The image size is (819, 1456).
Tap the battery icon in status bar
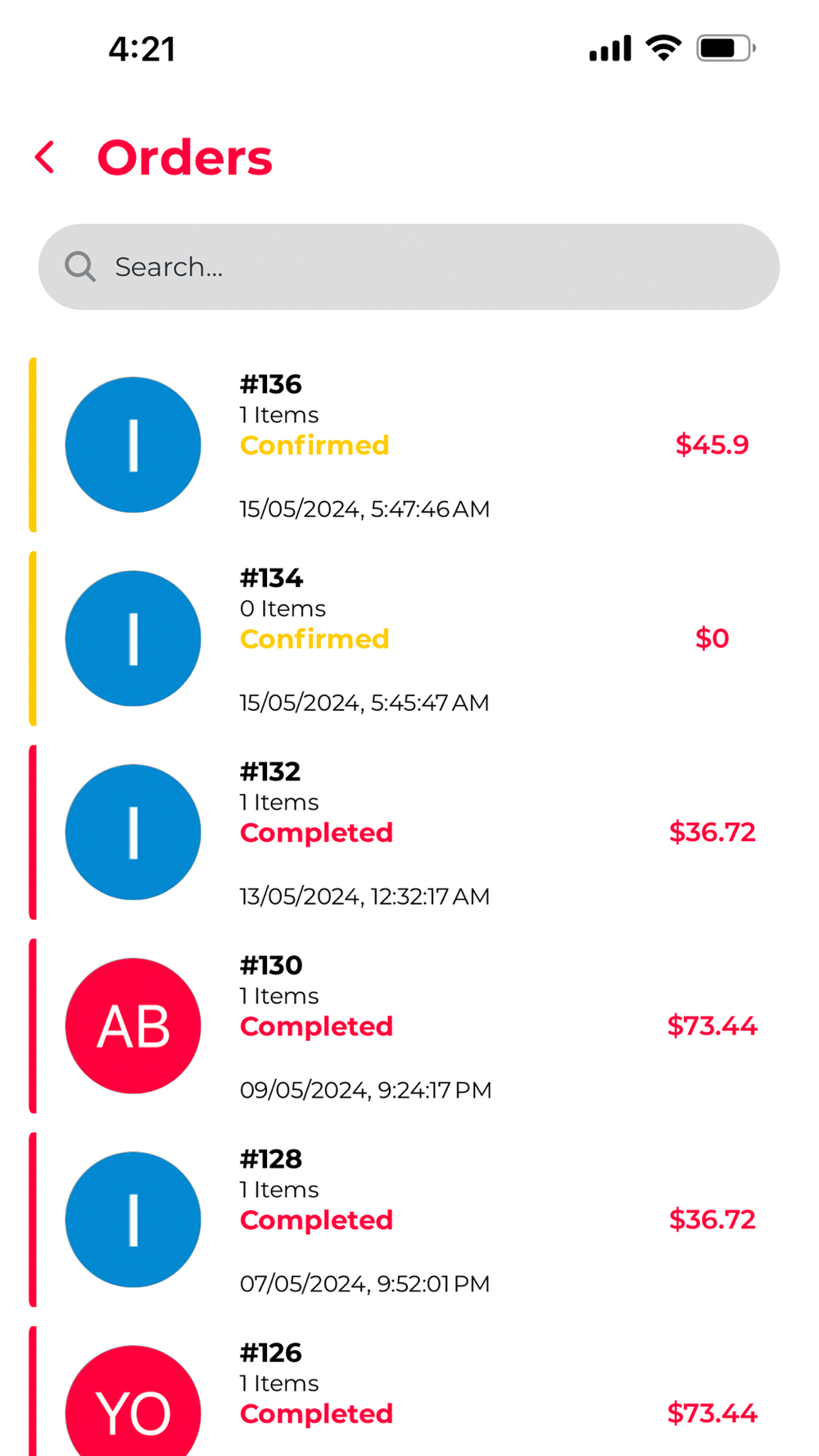coord(725,48)
